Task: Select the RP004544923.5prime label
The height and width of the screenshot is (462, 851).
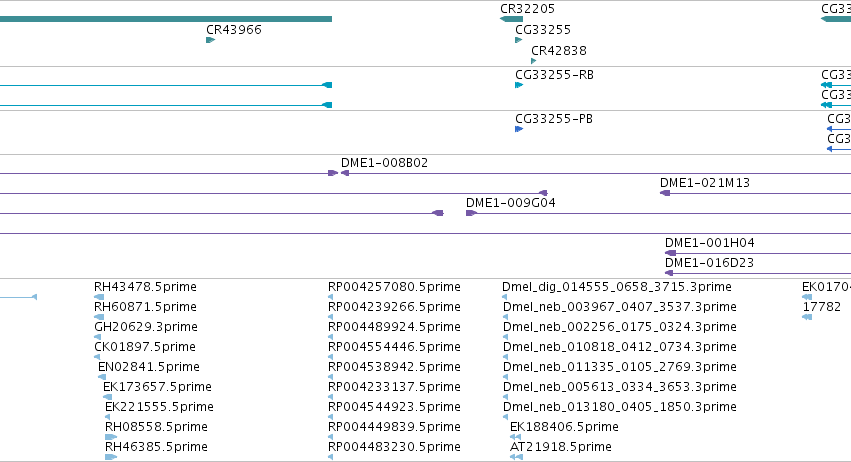Action: click(x=395, y=407)
